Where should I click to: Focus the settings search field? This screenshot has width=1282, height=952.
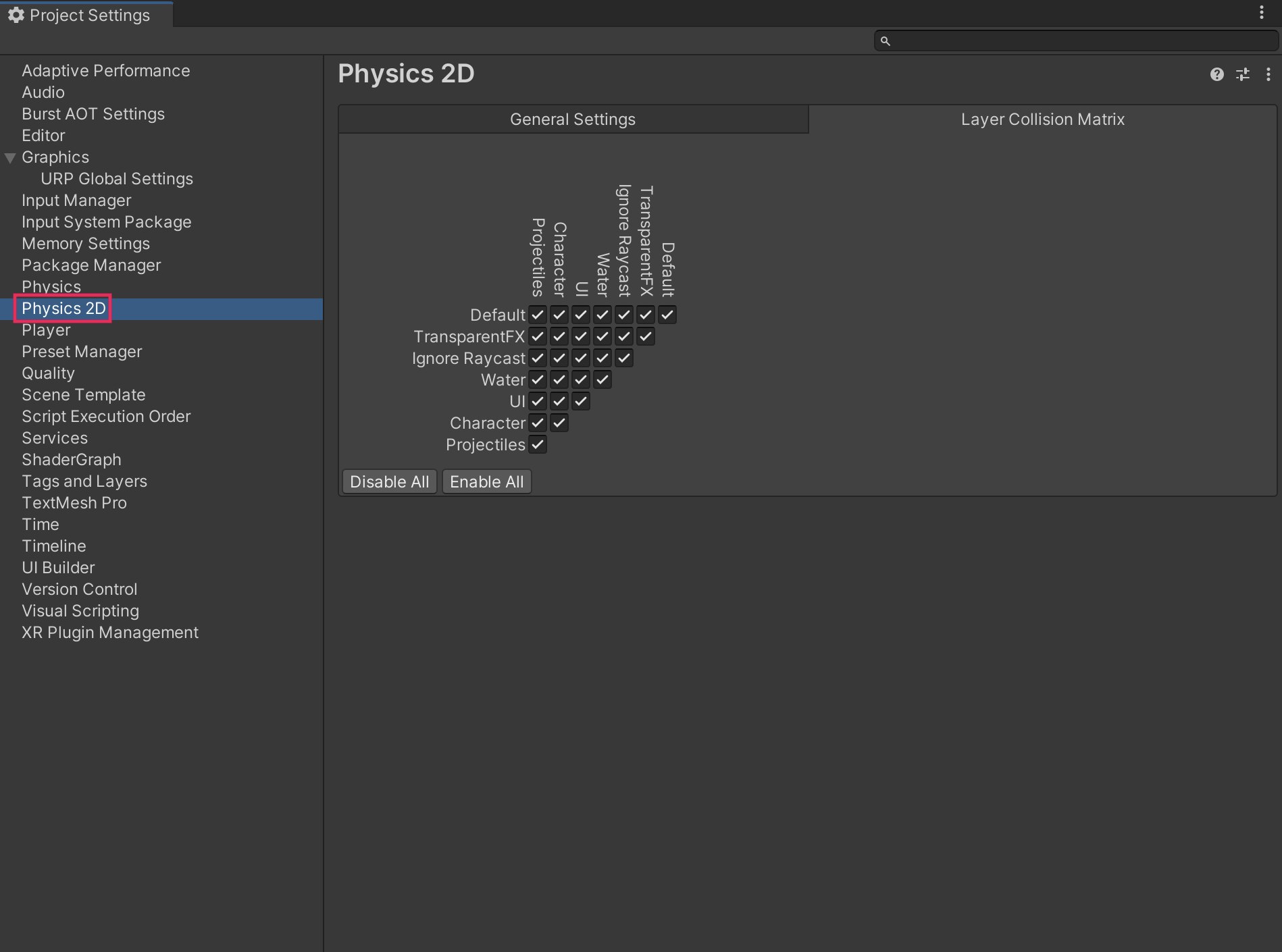click(1081, 41)
